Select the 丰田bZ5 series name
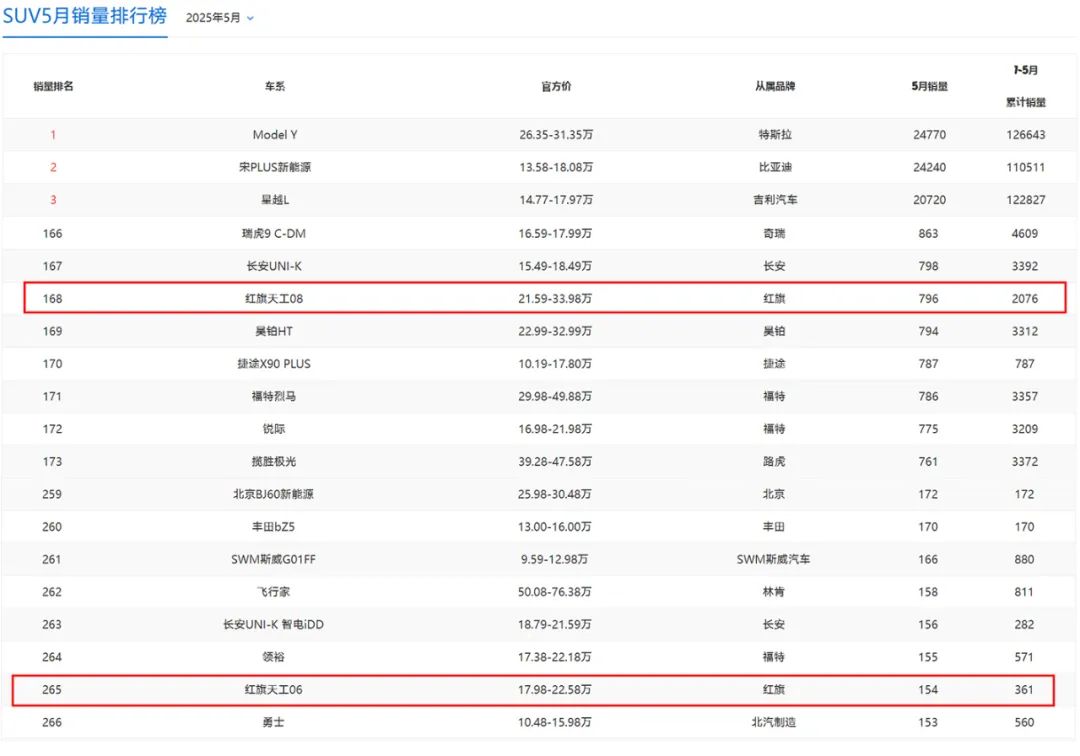The height and width of the screenshot is (756, 1080). 273,527
